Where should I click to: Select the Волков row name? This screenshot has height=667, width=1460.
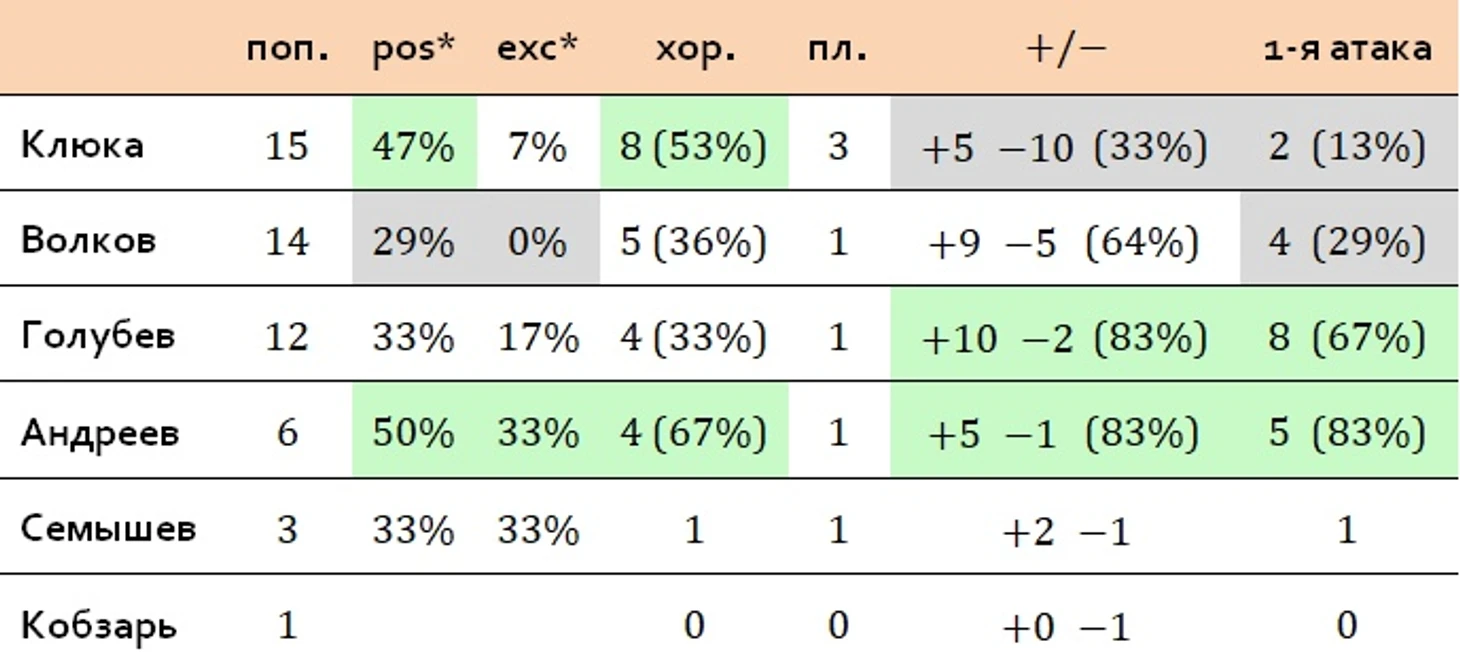coord(88,241)
